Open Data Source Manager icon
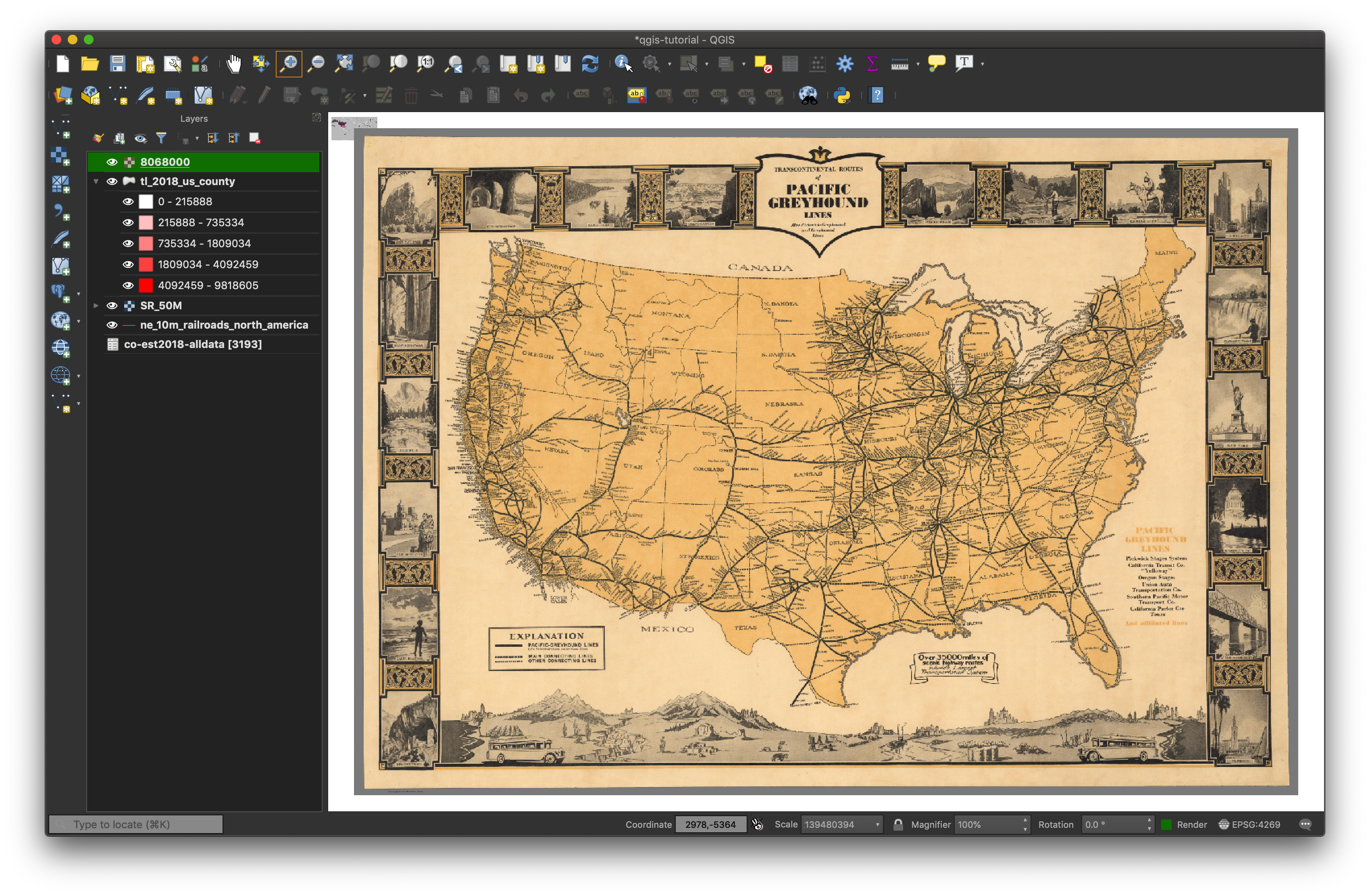The height and width of the screenshot is (896, 1370). (x=63, y=96)
